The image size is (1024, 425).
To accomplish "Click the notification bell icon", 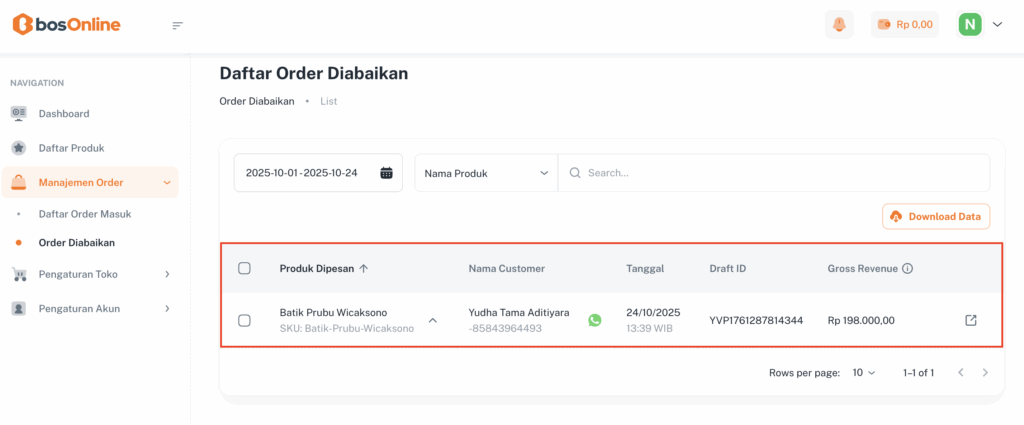I will [839, 25].
